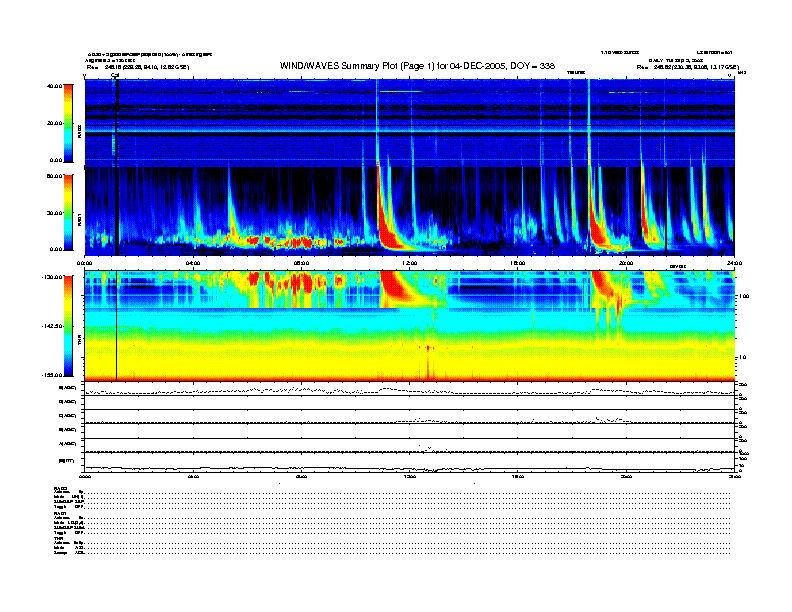Viewport: 792px width, 612px height.
Task: Click the RAD2 spectrogram panel
Action: [410, 122]
